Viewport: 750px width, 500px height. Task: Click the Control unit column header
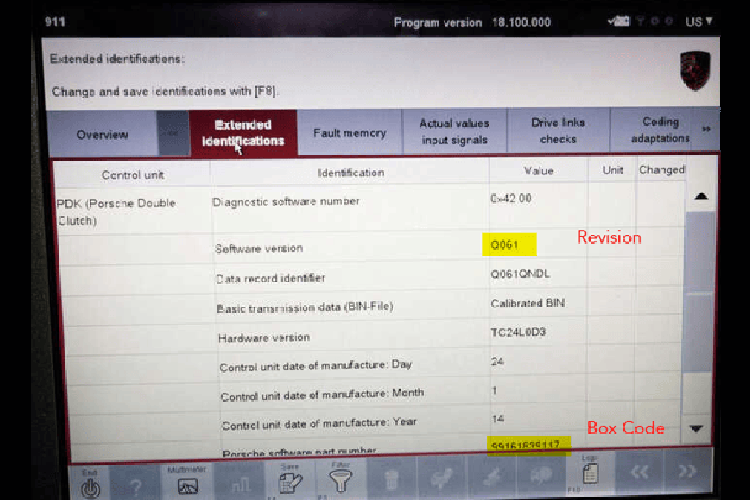(x=133, y=175)
